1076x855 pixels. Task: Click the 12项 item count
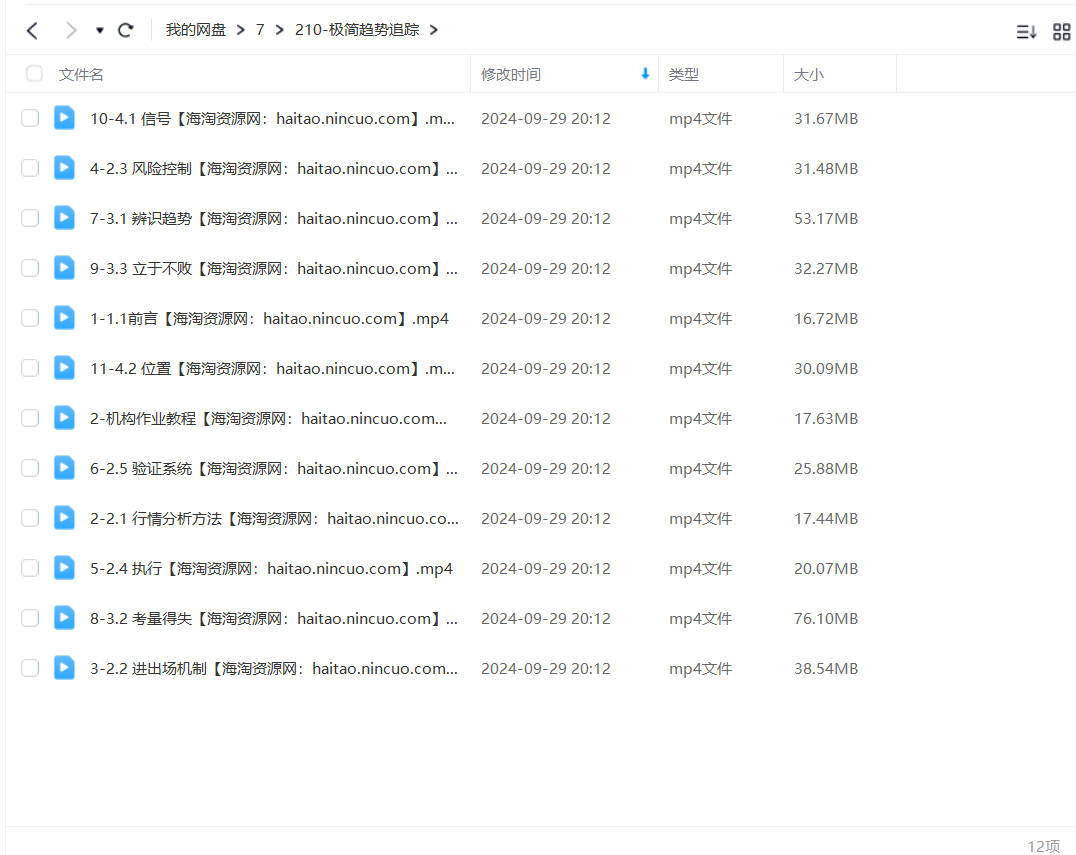[x=1043, y=845]
